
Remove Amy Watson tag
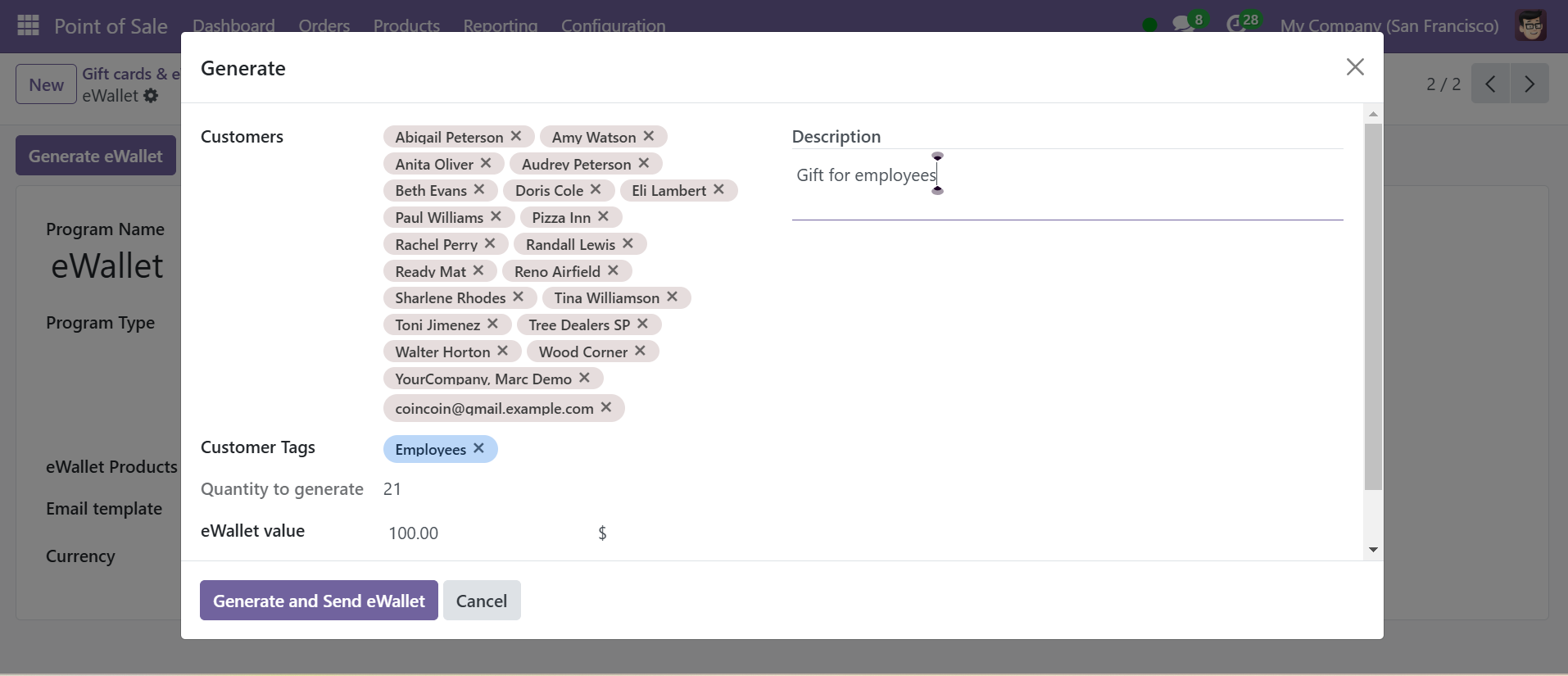(649, 136)
